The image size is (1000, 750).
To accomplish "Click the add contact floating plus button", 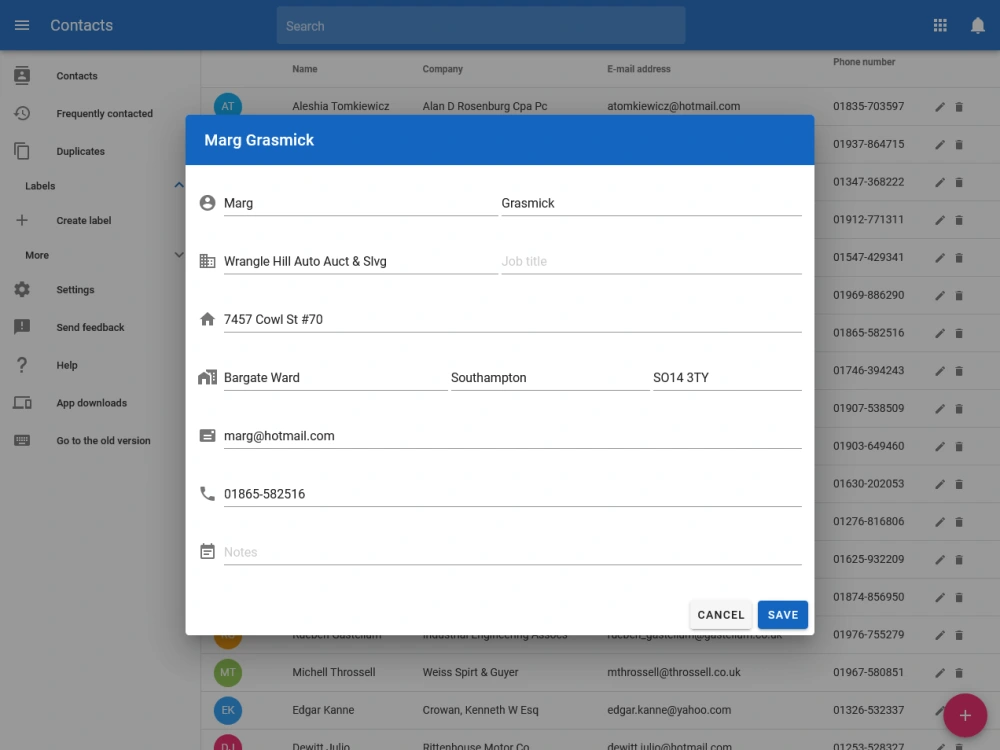I will tap(965, 716).
